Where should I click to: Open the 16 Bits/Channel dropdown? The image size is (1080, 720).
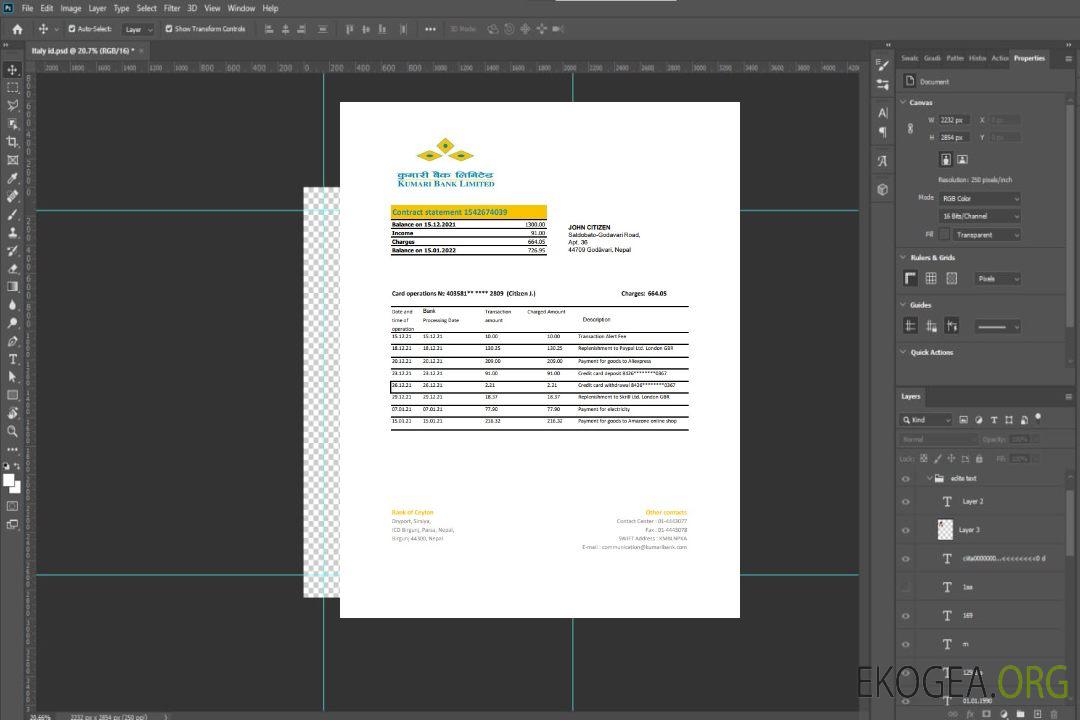pos(979,216)
